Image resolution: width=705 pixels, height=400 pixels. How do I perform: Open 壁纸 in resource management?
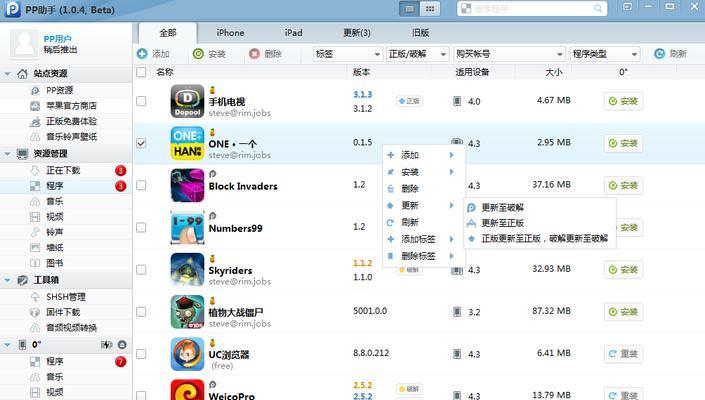tap(54, 248)
